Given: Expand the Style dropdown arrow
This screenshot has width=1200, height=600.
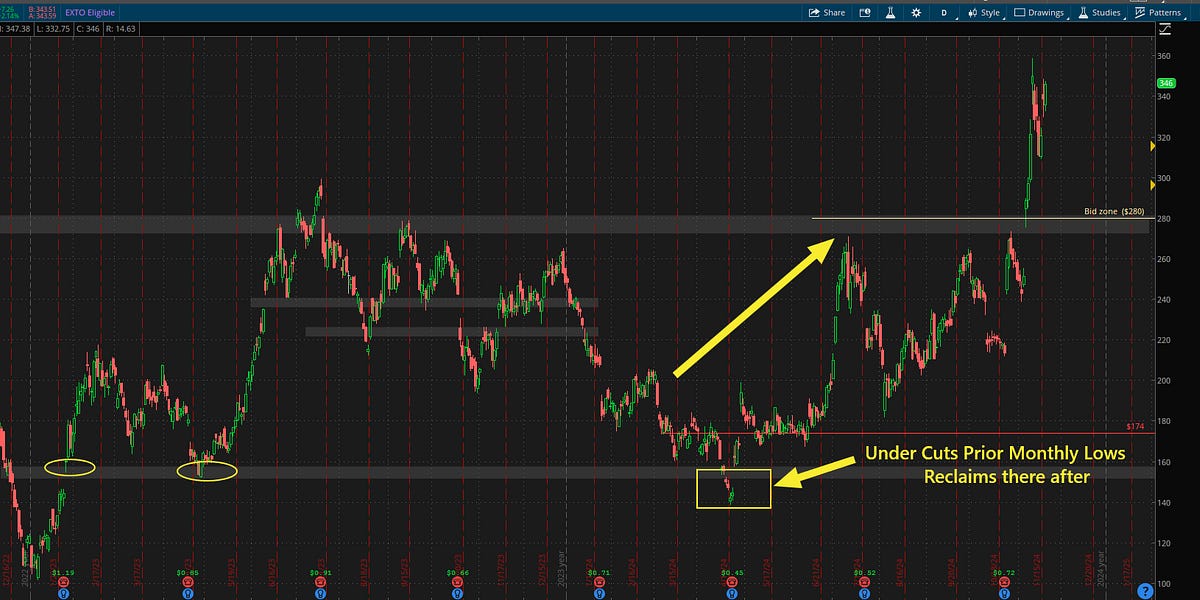Looking at the screenshot, I should tap(1004, 17).
